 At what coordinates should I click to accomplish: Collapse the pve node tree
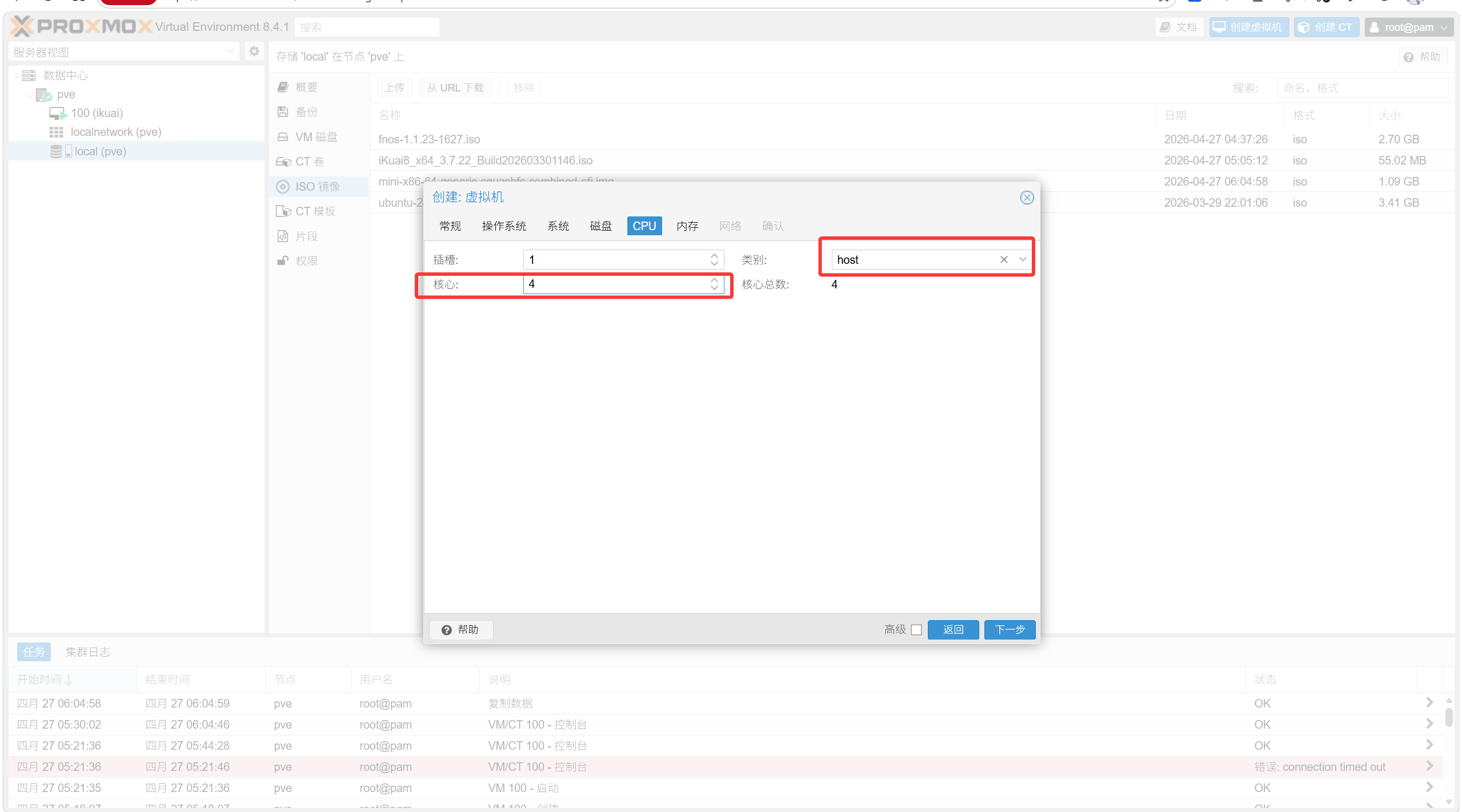click(30, 95)
